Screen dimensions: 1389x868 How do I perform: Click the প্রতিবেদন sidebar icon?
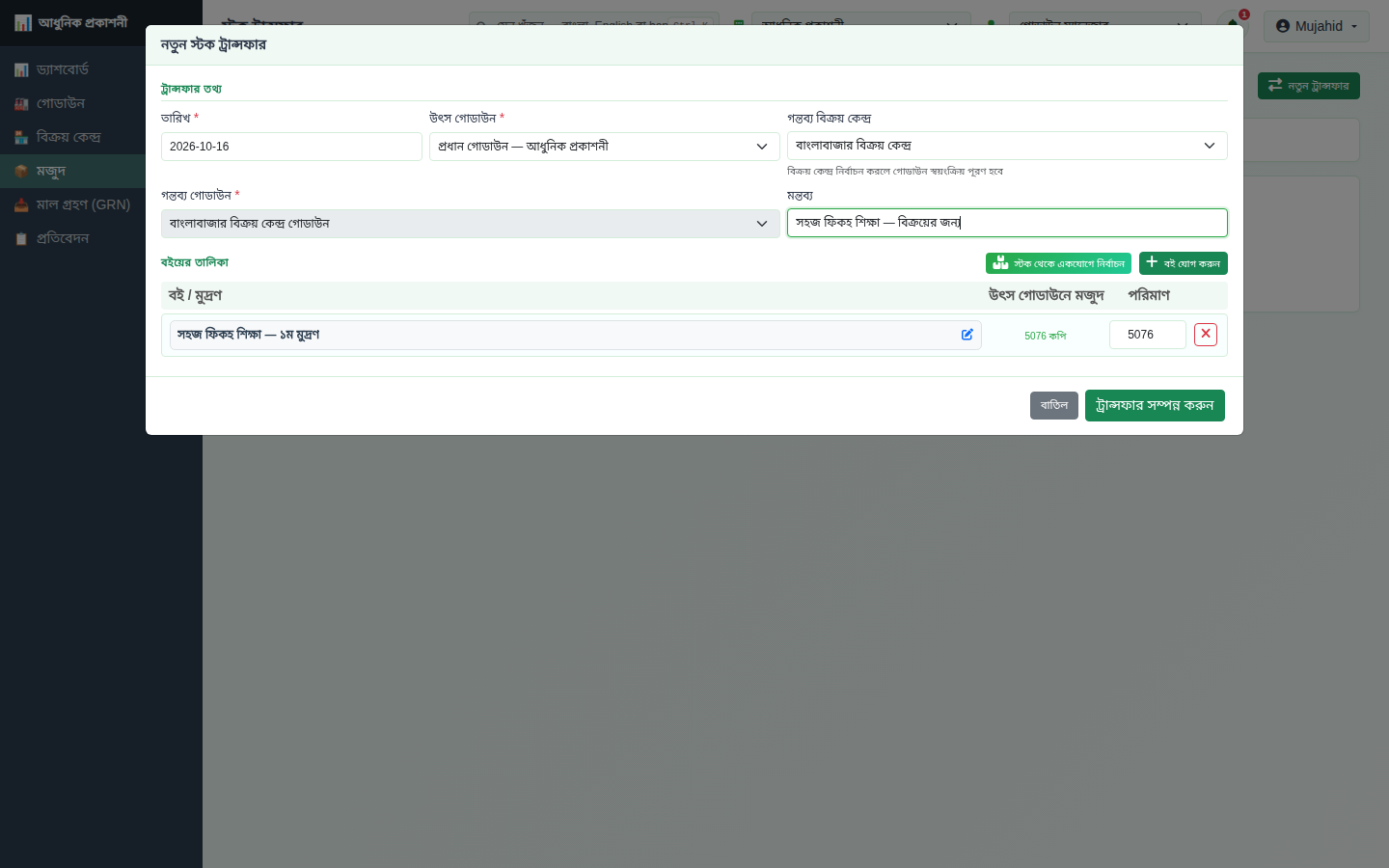tap(21, 238)
